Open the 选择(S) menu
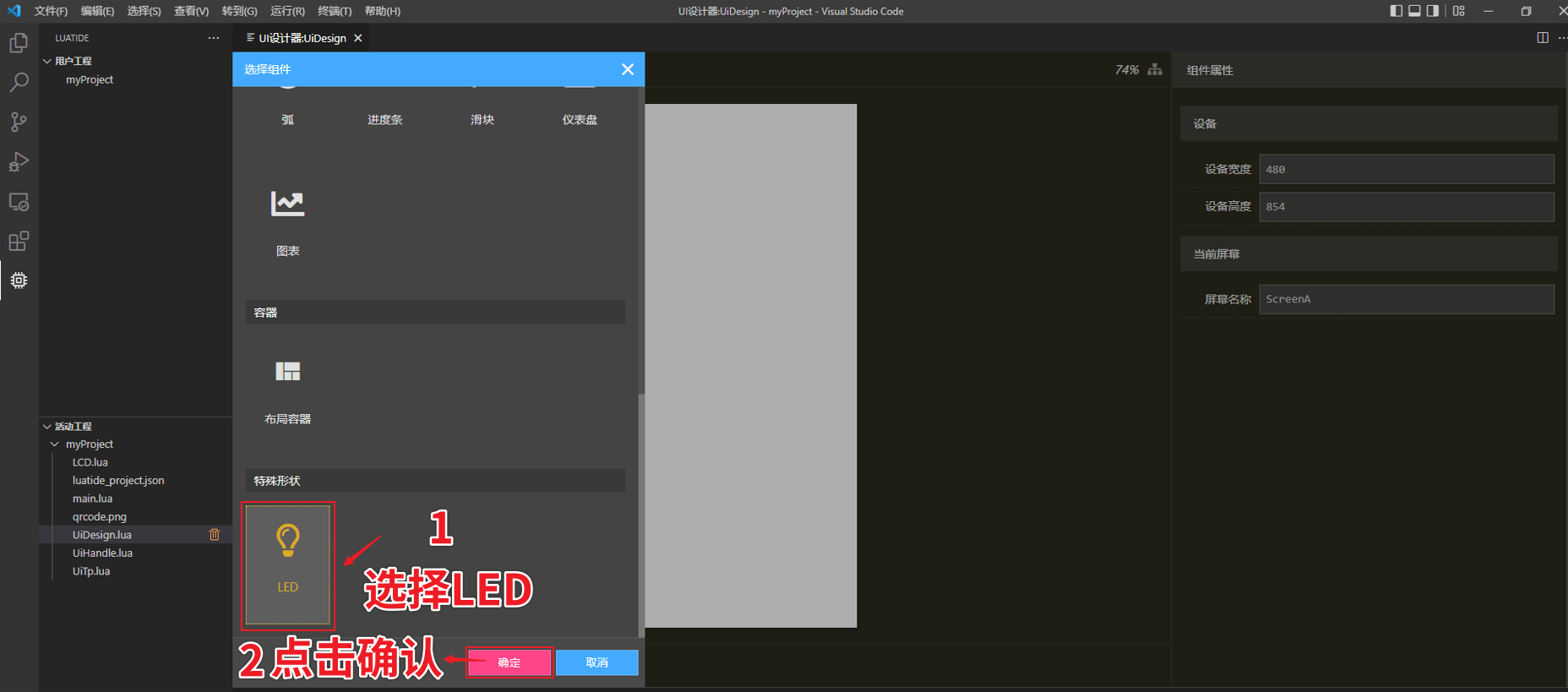 (144, 11)
